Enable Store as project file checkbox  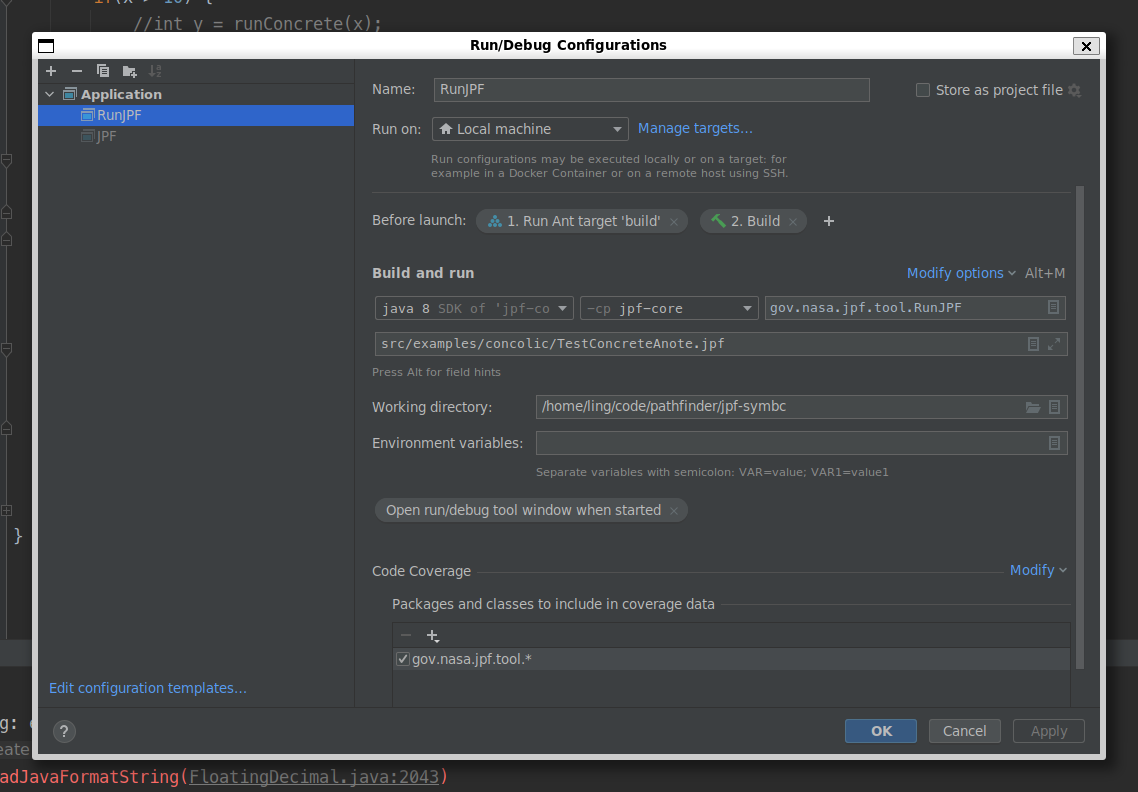click(x=923, y=90)
